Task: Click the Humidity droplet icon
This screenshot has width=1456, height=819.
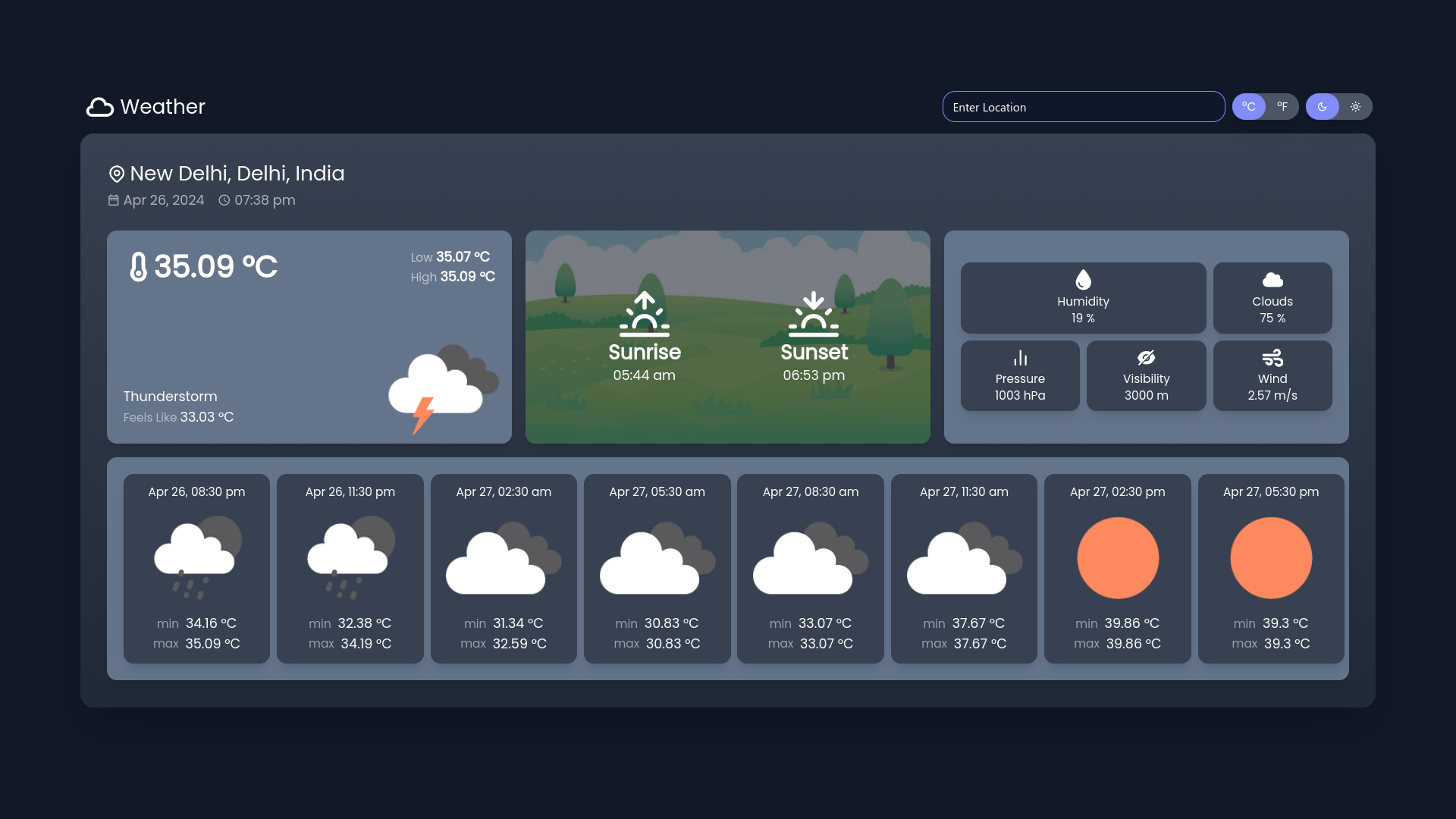Action: pos(1083,278)
